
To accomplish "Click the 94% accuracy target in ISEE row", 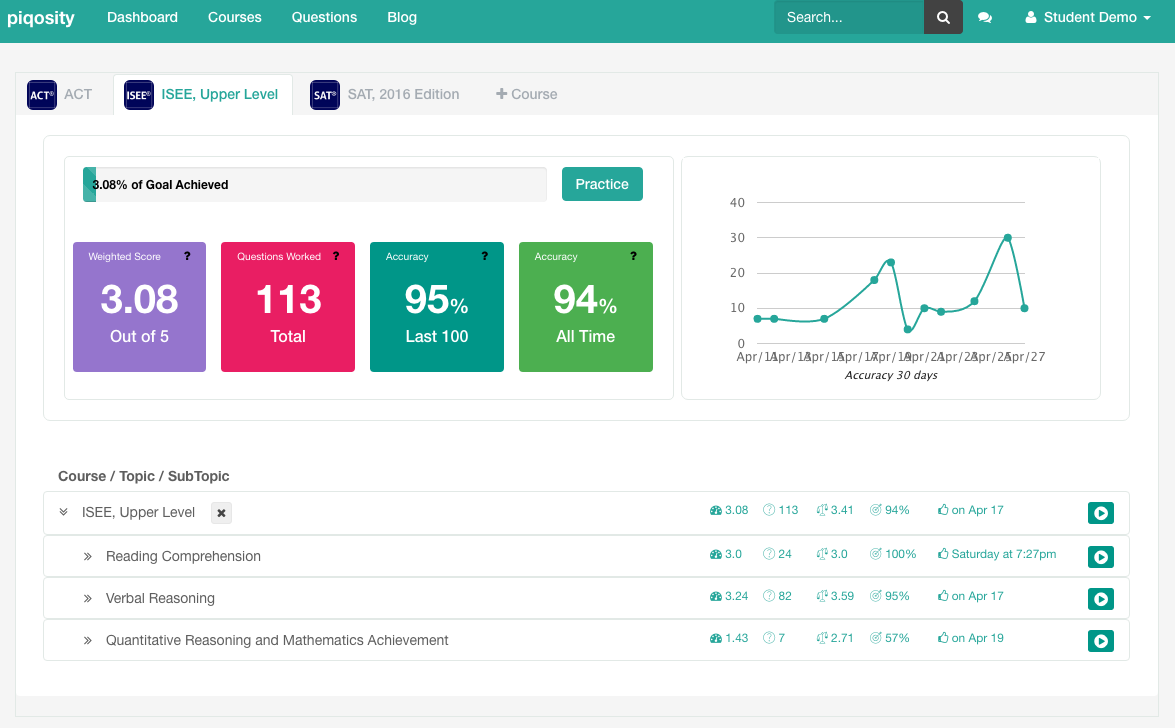I will tap(889, 510).
